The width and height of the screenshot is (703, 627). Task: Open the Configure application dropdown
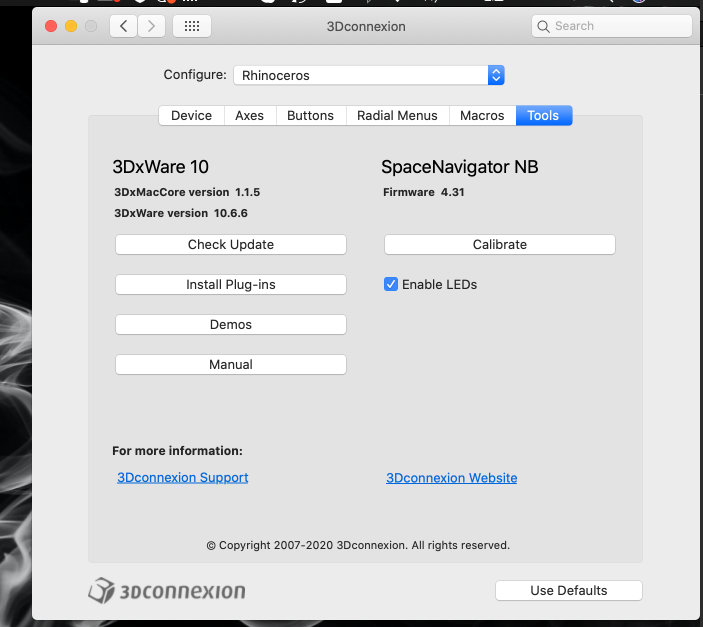(369, 75)
